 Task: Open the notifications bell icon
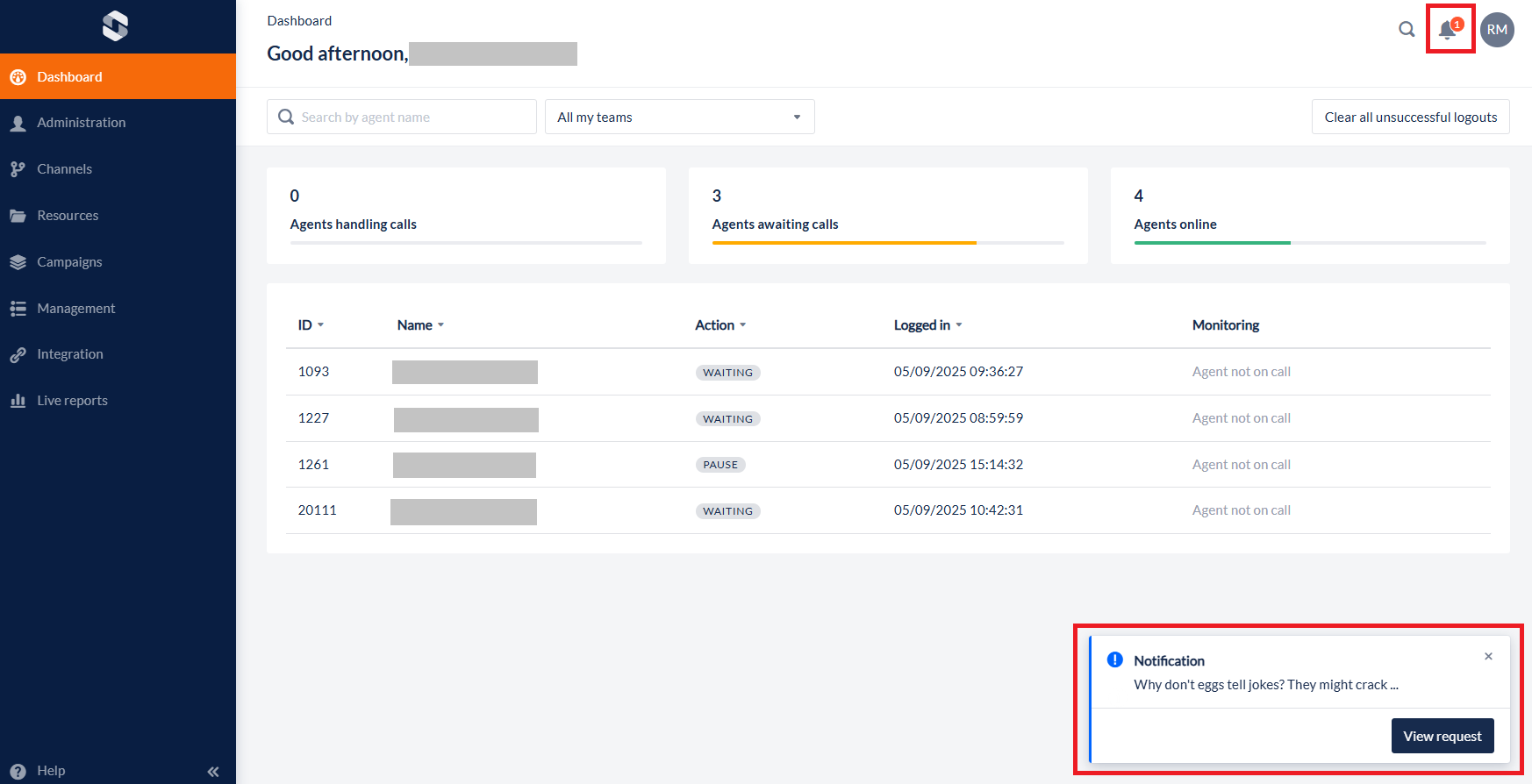tap(1448, 30)
